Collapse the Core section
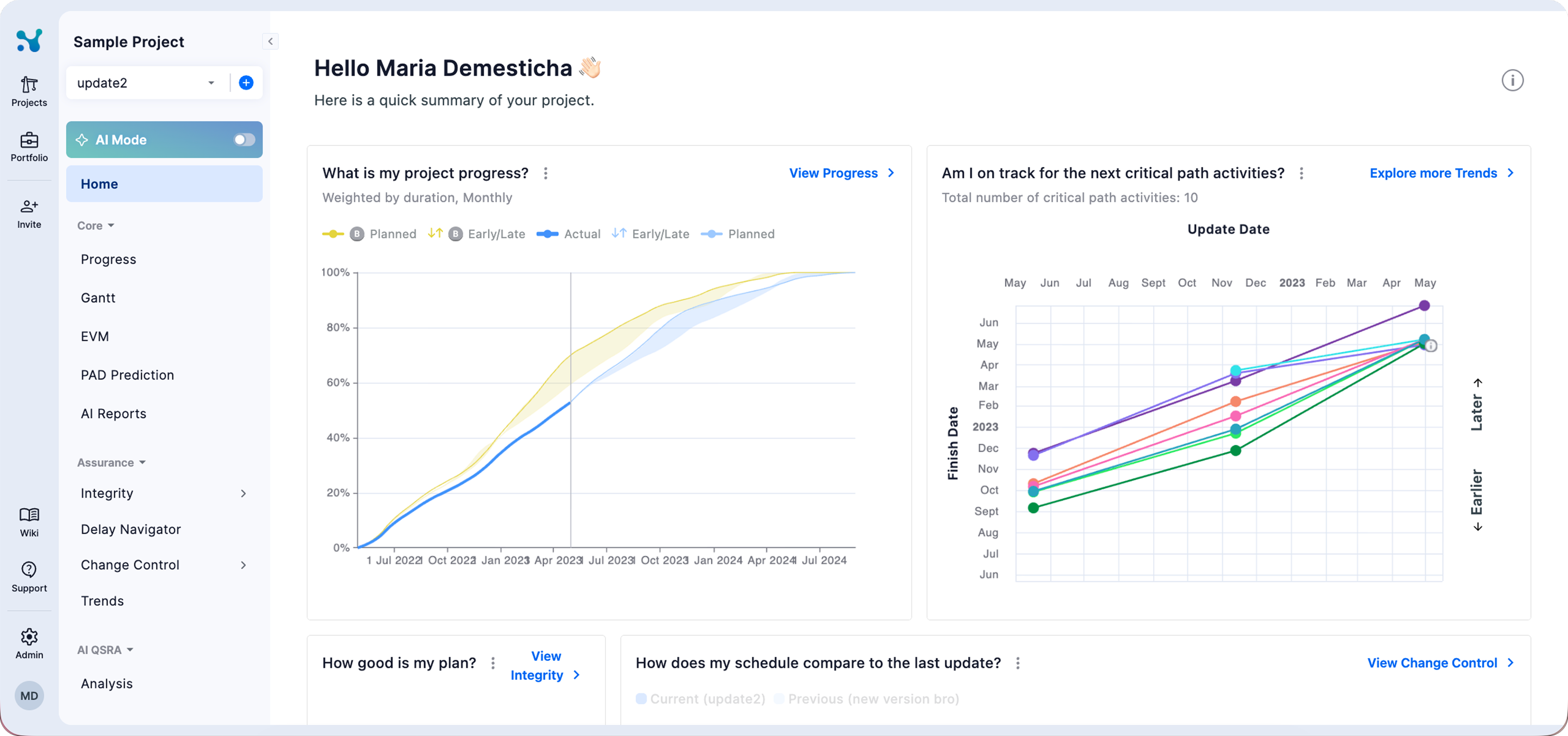The height and width of the screenshot is (736, 1568). click(96, 226)
